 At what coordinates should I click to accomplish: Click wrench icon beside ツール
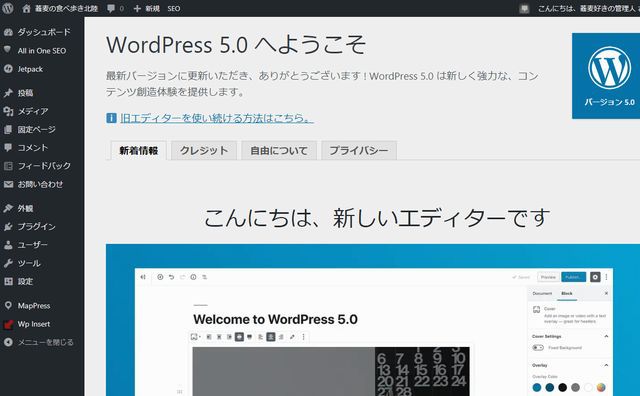(x=8, y=263)
